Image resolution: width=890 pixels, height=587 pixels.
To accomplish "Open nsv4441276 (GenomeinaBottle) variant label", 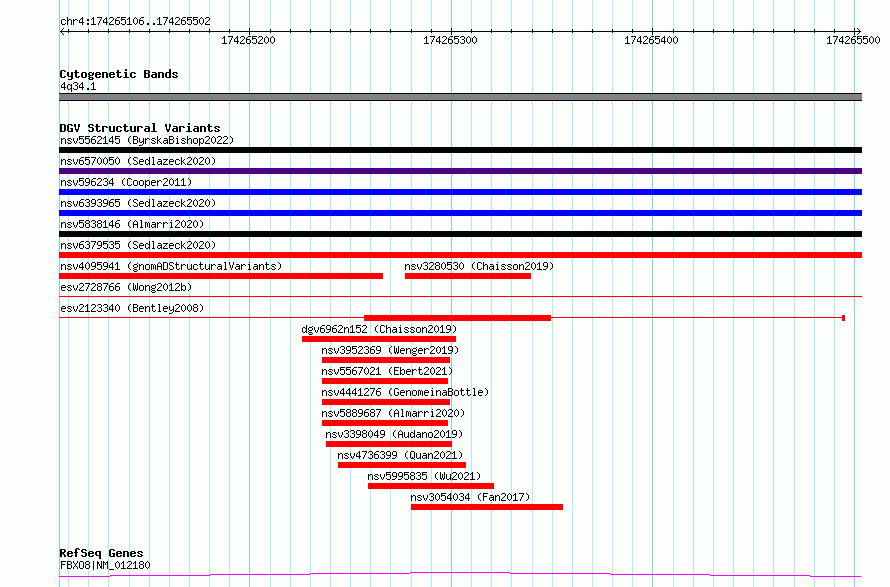I will click(x=405, y=392).
